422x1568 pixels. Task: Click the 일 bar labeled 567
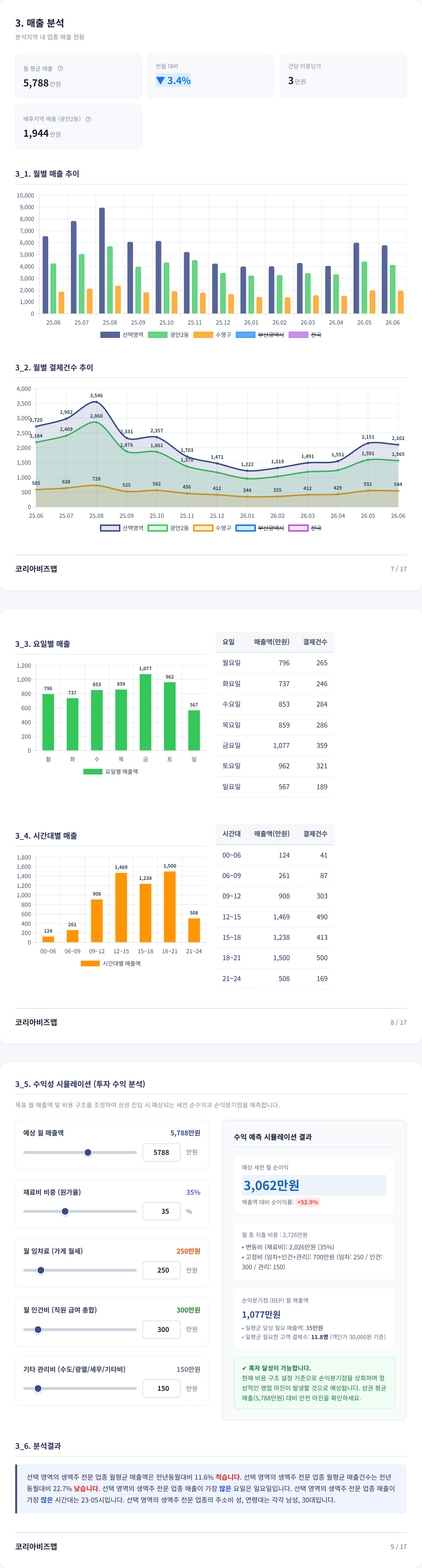click(194, 730)
